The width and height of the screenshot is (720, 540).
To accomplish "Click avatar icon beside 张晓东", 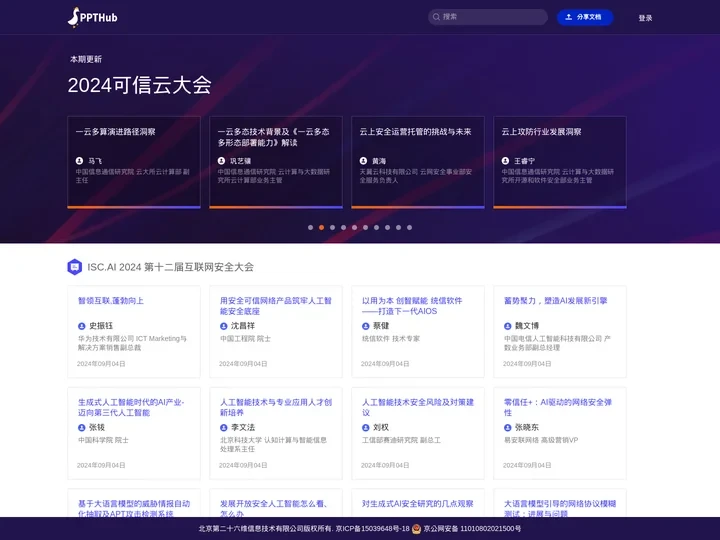I will click(507, 428).
